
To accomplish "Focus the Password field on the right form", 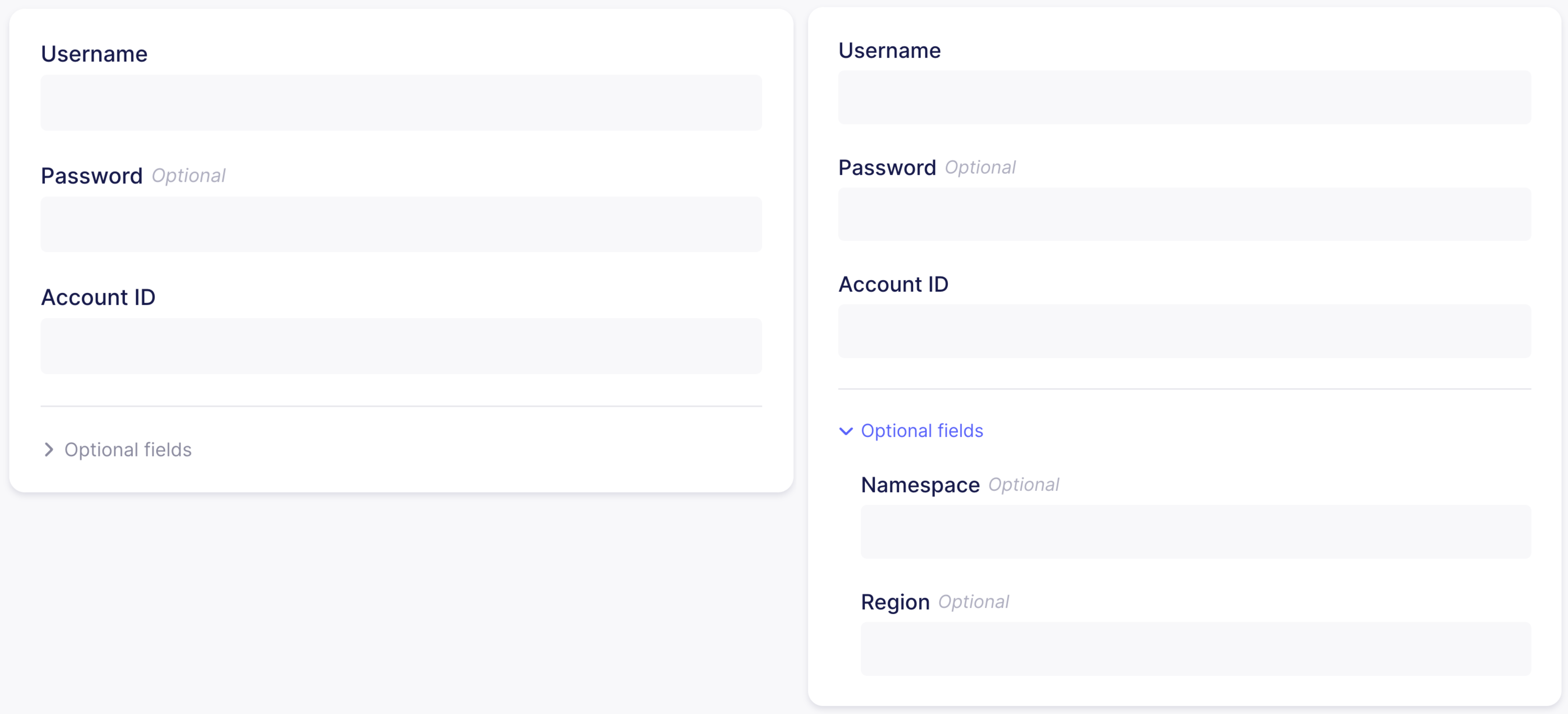I will coord(1183,214).
